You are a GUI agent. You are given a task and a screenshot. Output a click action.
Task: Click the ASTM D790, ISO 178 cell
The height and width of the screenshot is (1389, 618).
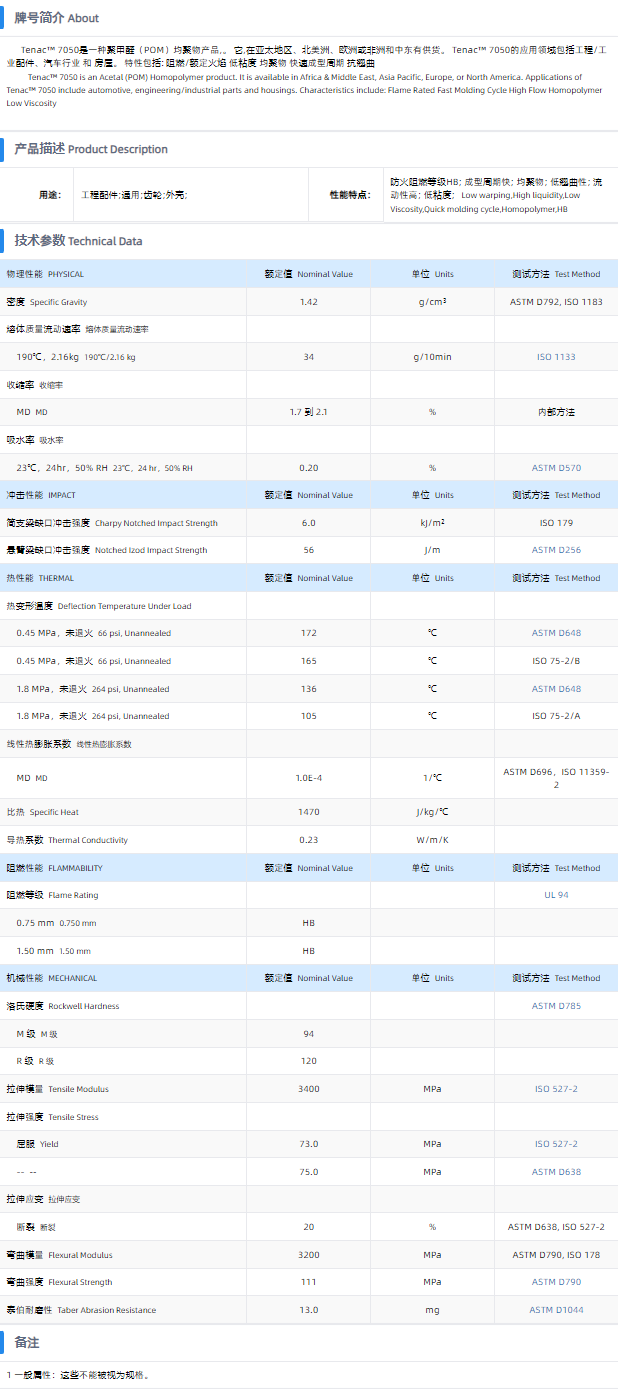click(556, 1255)
